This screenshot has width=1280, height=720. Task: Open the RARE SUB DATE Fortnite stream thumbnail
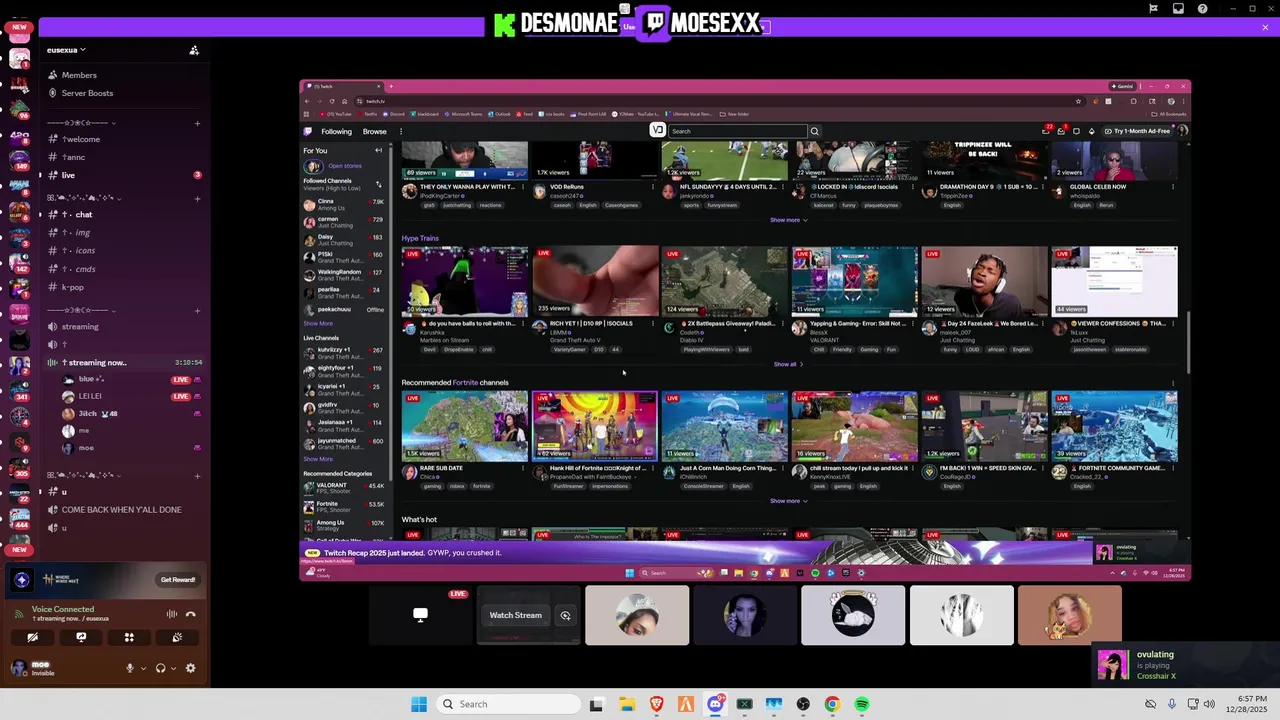click(465, 427)
